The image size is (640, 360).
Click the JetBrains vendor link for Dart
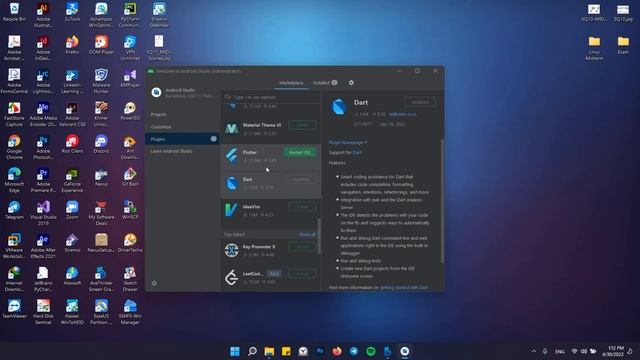[402, 114]
